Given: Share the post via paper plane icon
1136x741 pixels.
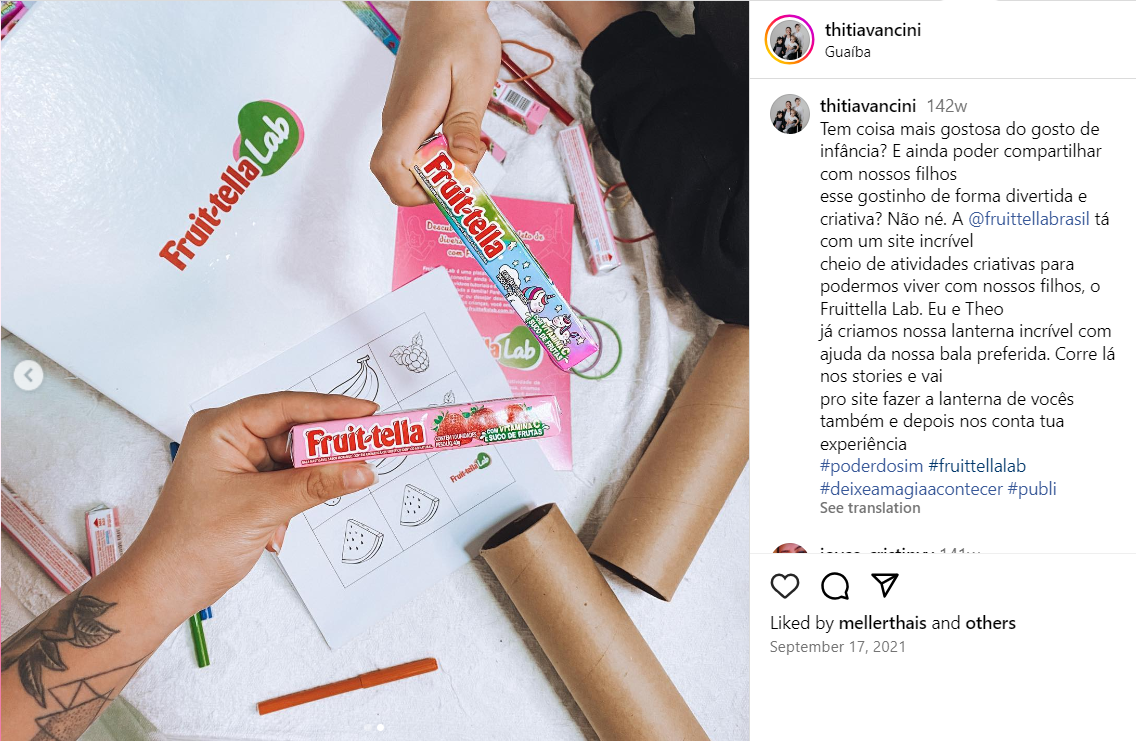Looking at the screenshot, I should point(885,585).
